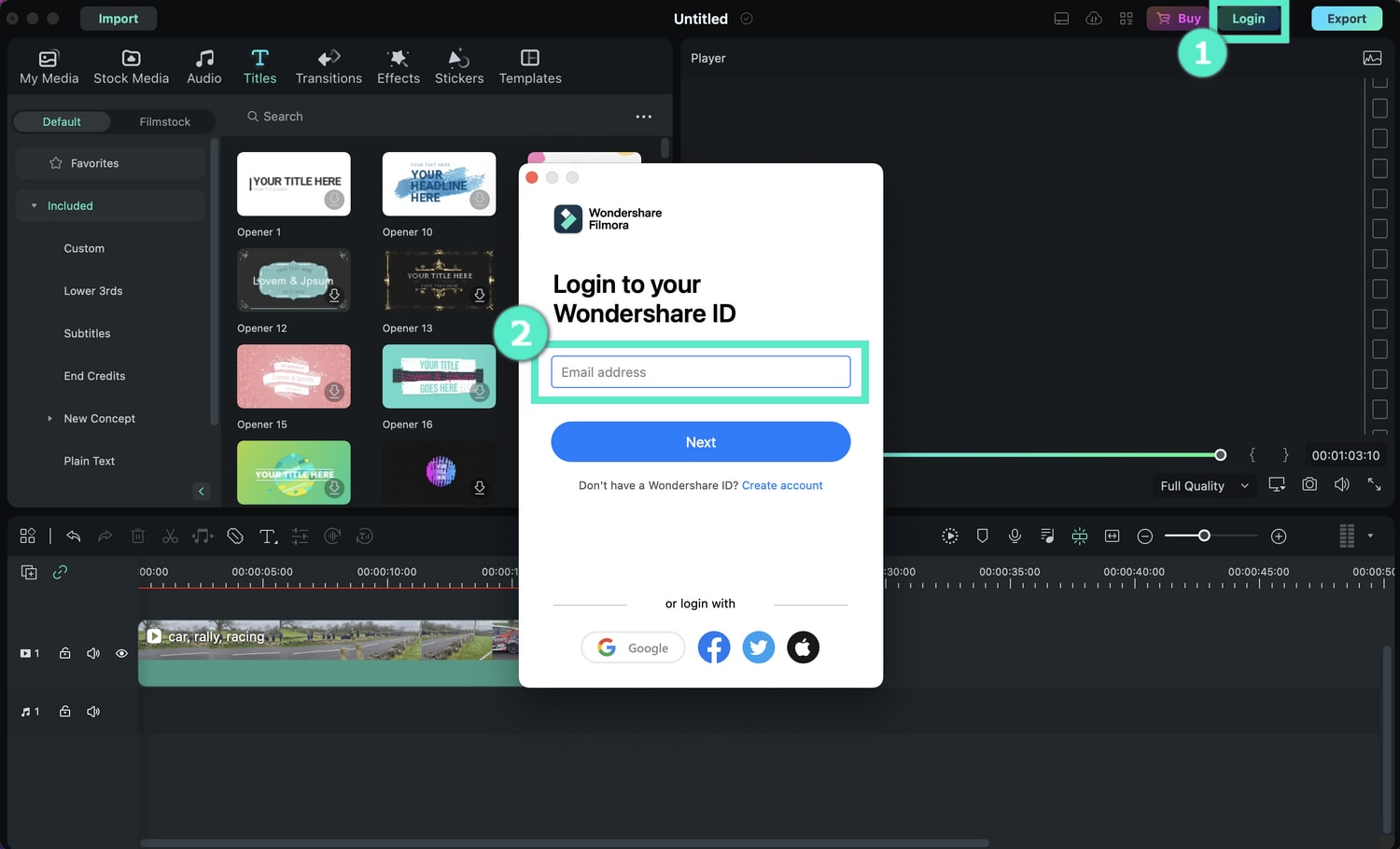Record voiceover with the microphone icon
1400x849 pixels.
point(1015,536)
